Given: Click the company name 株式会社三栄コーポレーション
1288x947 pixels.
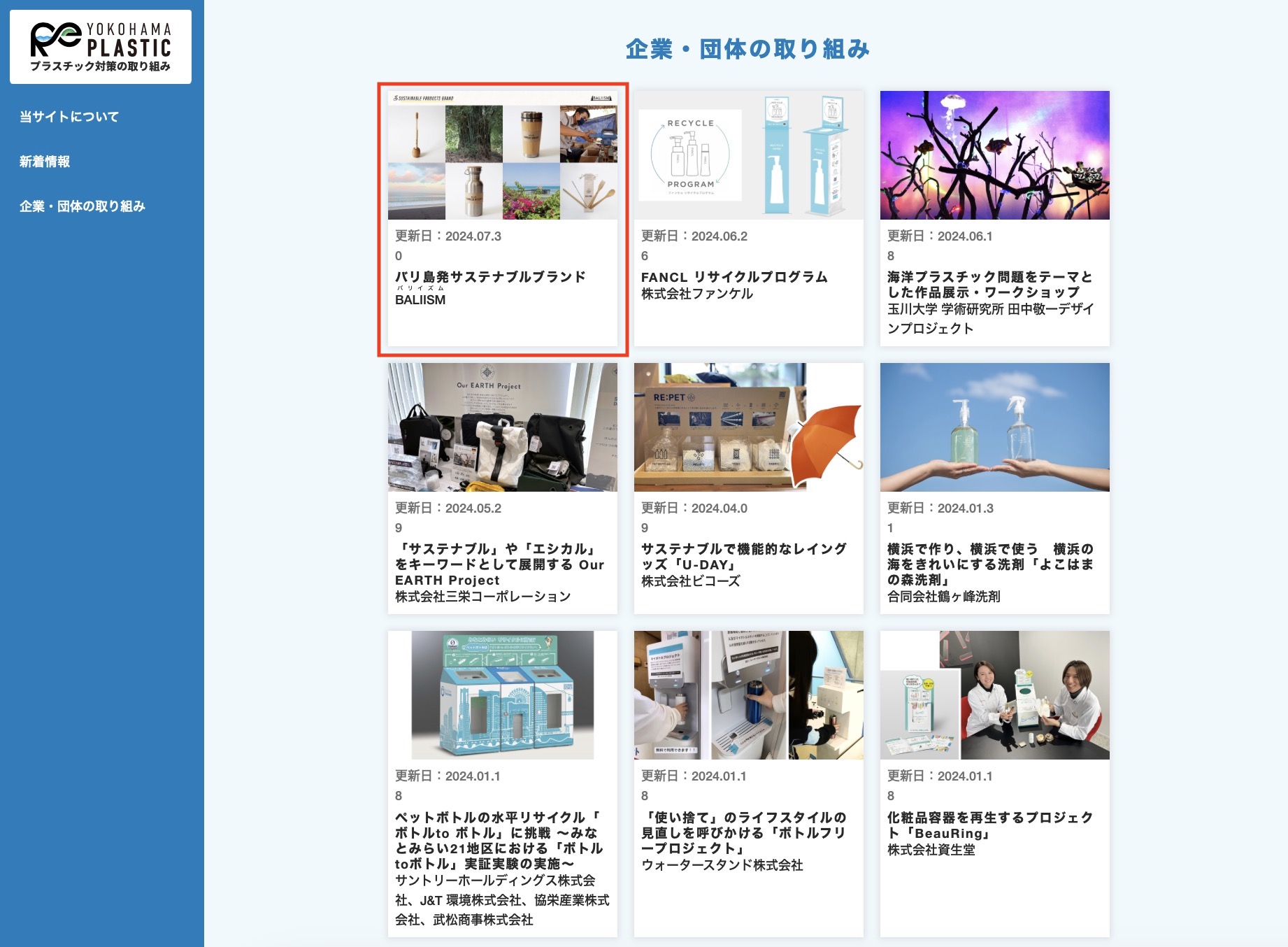Looking at the screenshot, I should pyautogui.click(x=483, y=597).
